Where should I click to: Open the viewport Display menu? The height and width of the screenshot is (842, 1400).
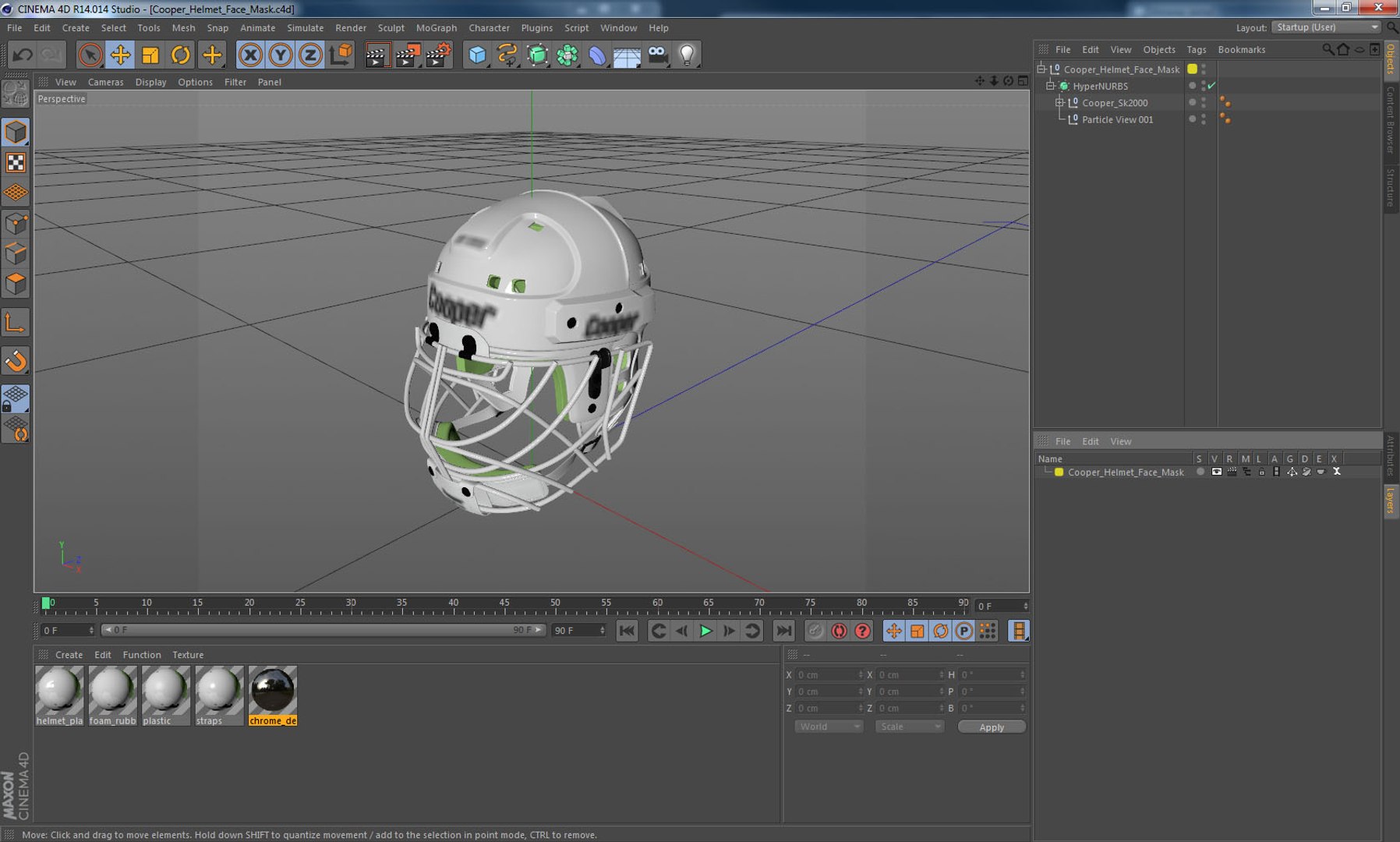tap(150, 82)
